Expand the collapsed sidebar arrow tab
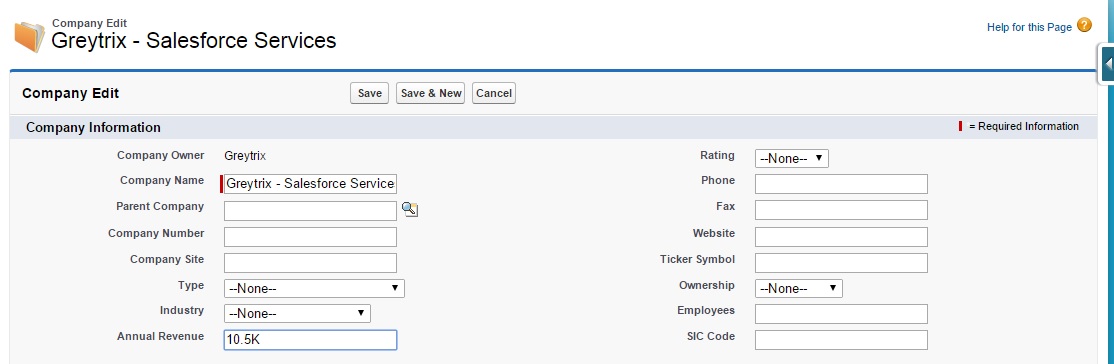The height and width of the screenshot is (364, 1114). coord(1107,64)
